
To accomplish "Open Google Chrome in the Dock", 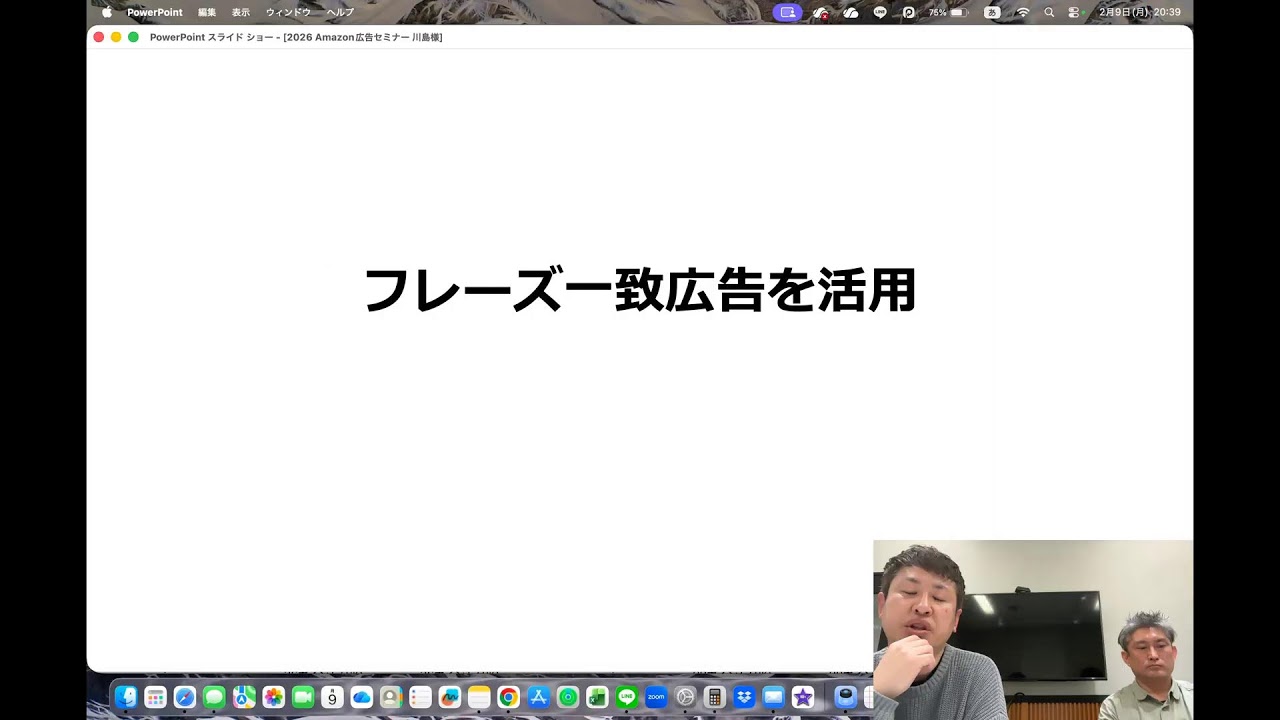I will 509,697.
